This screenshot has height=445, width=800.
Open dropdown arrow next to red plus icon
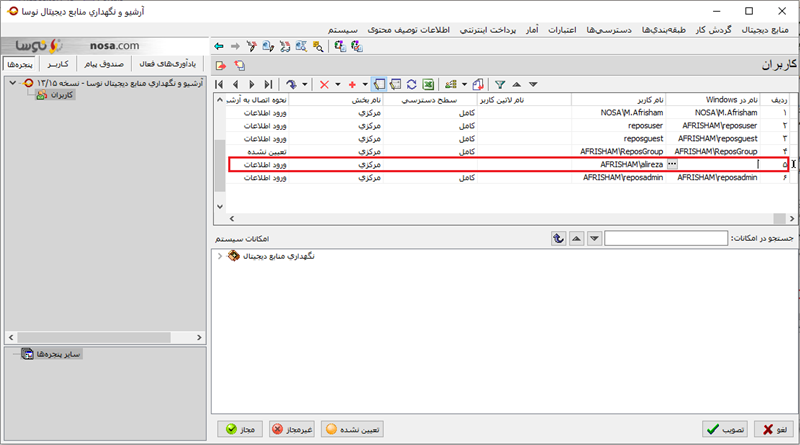(x=365, y=85)
